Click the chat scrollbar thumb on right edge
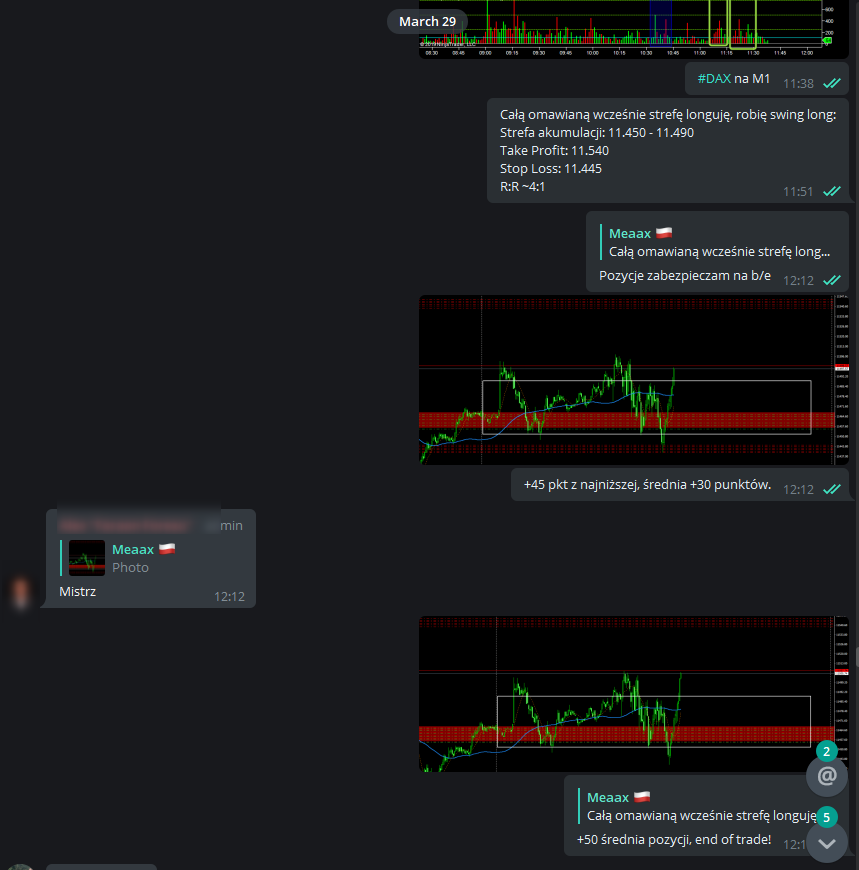Screen dimensions: 859x870 pyautogui.click(x=855, y=656)
